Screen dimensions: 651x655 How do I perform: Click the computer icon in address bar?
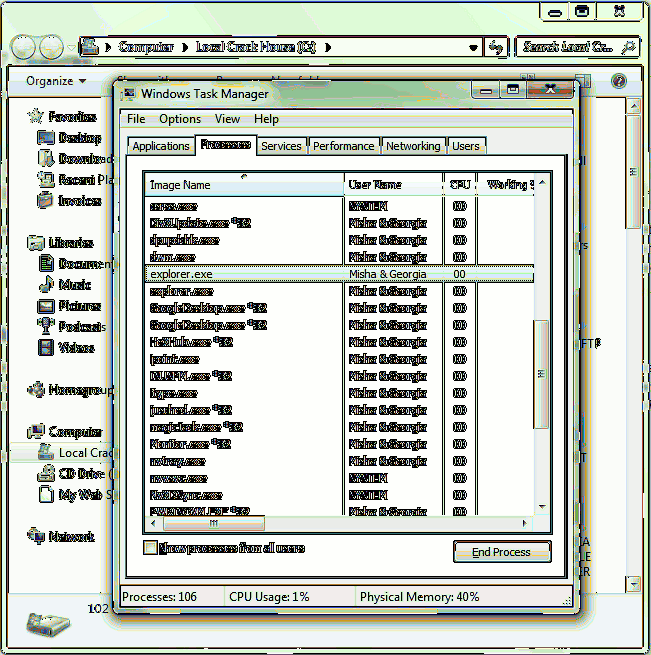point(89,47)
